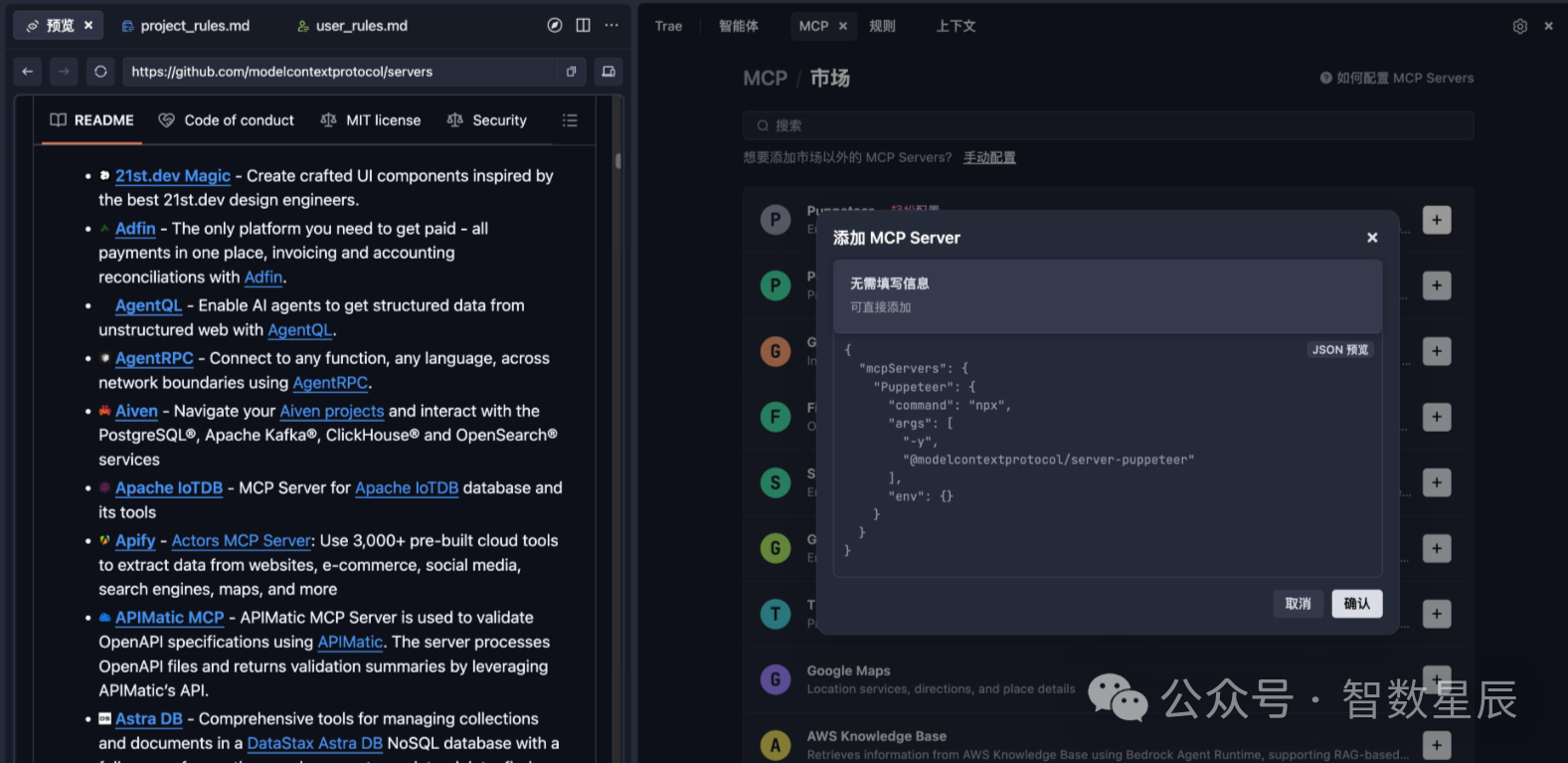Click the MCP breadcrumb title

pos(765,78)
